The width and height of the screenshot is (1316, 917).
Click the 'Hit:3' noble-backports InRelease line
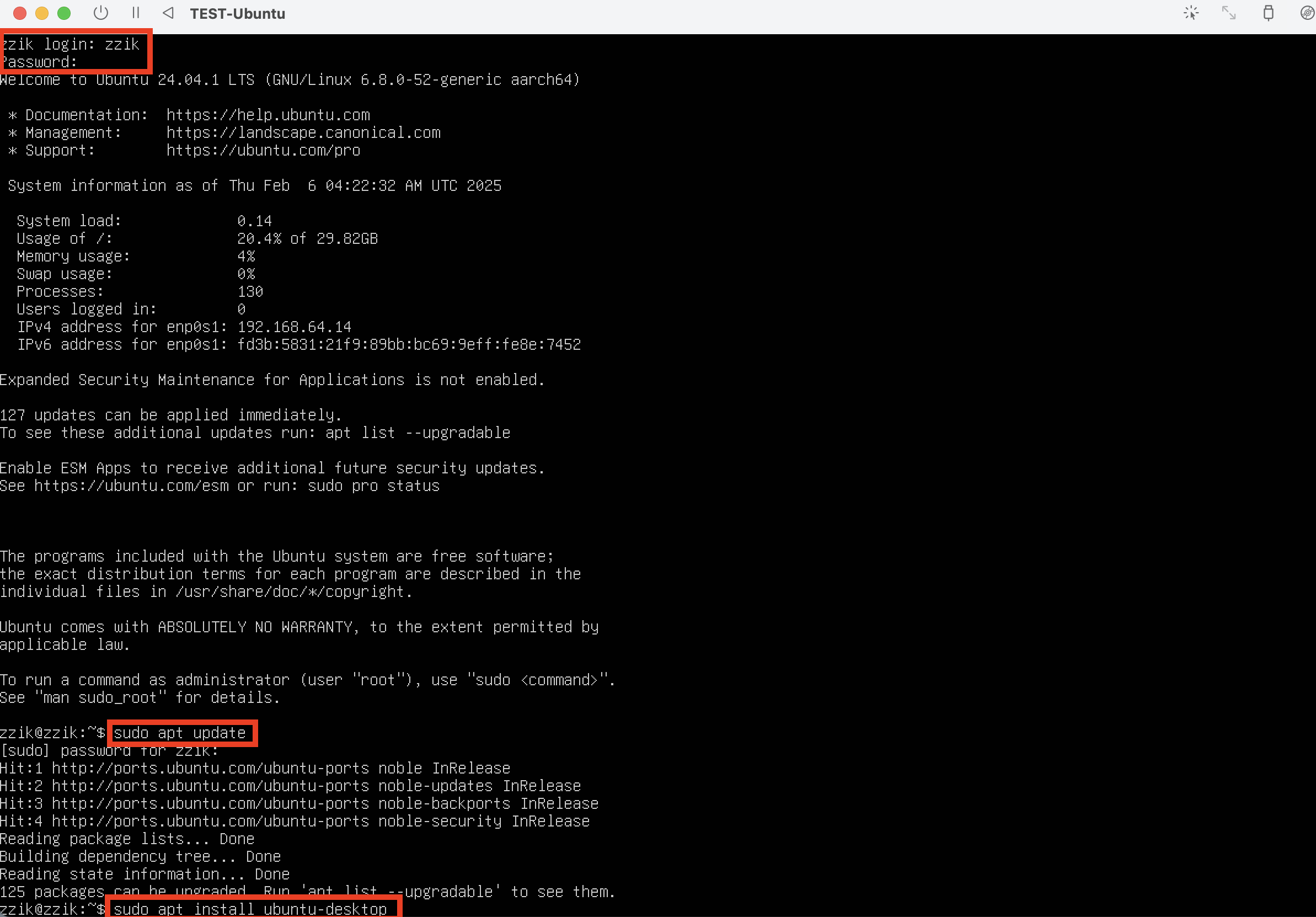pyautogui.click(x=299, y=803)
